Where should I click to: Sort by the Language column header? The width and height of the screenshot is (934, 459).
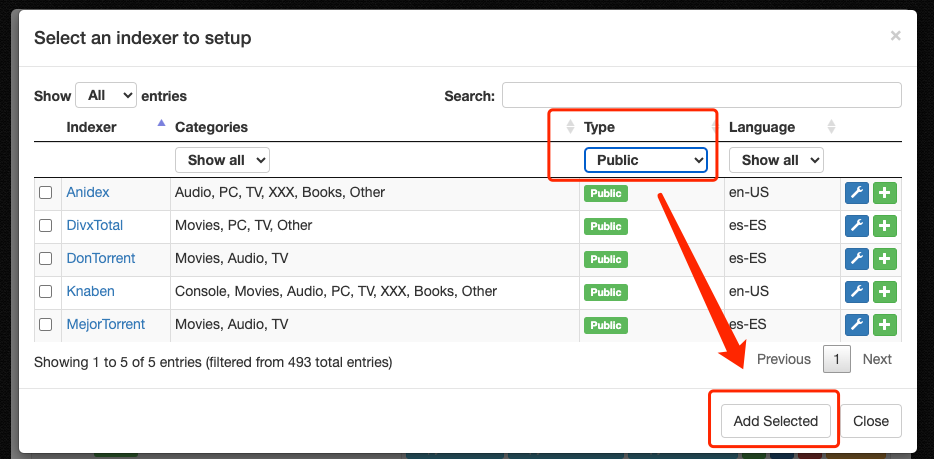762,127
